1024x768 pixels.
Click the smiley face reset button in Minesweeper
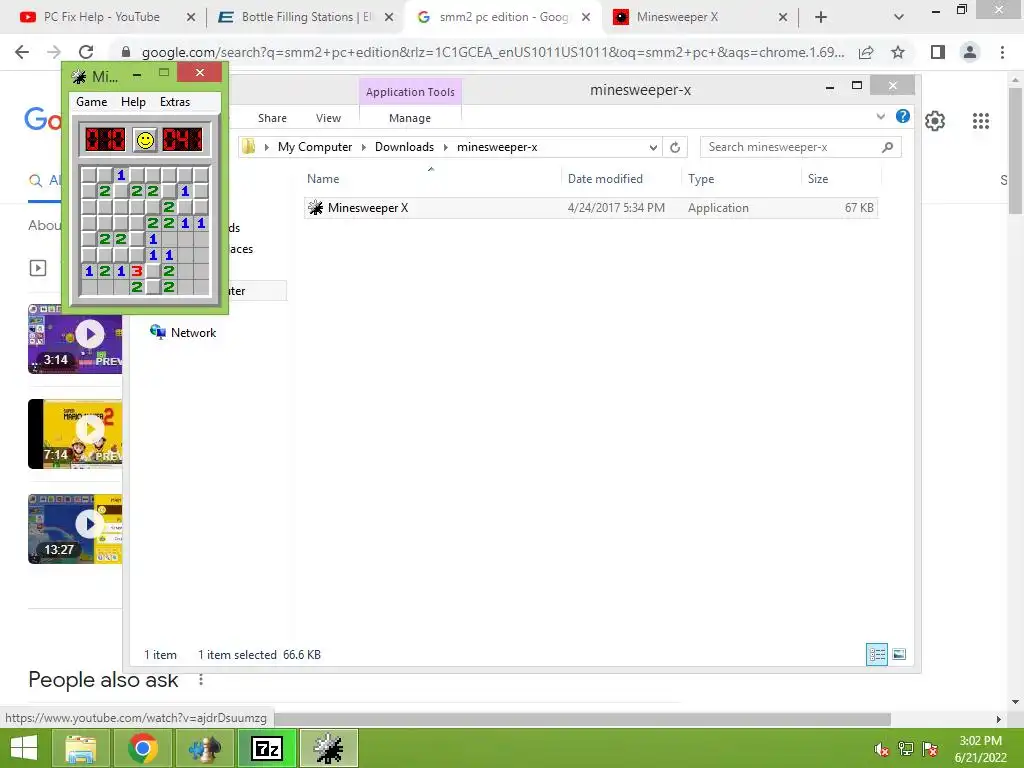click(145, 140)
